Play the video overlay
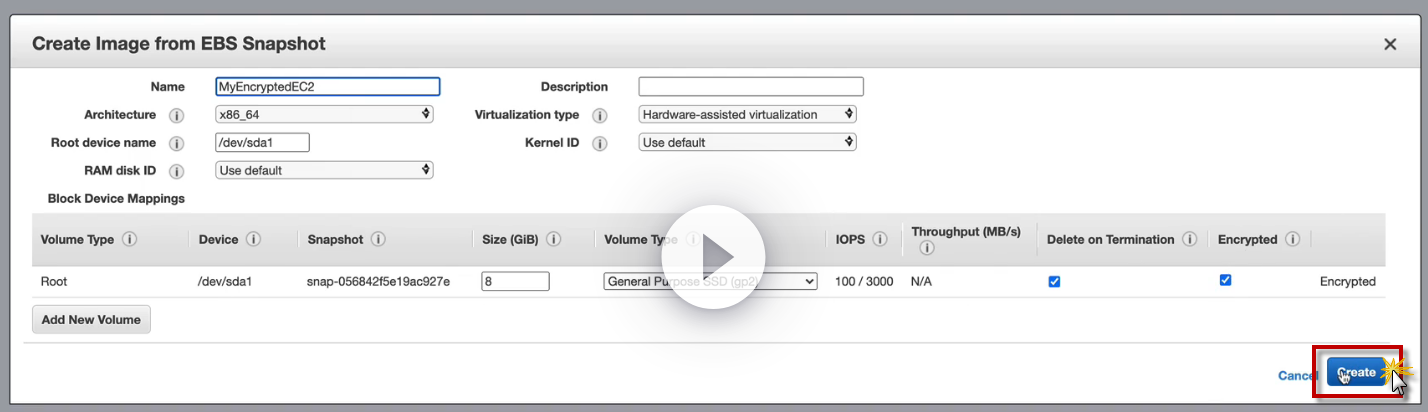Image resolution: width=1428 pixels, height=412 pixels. (x=714, y=257)
